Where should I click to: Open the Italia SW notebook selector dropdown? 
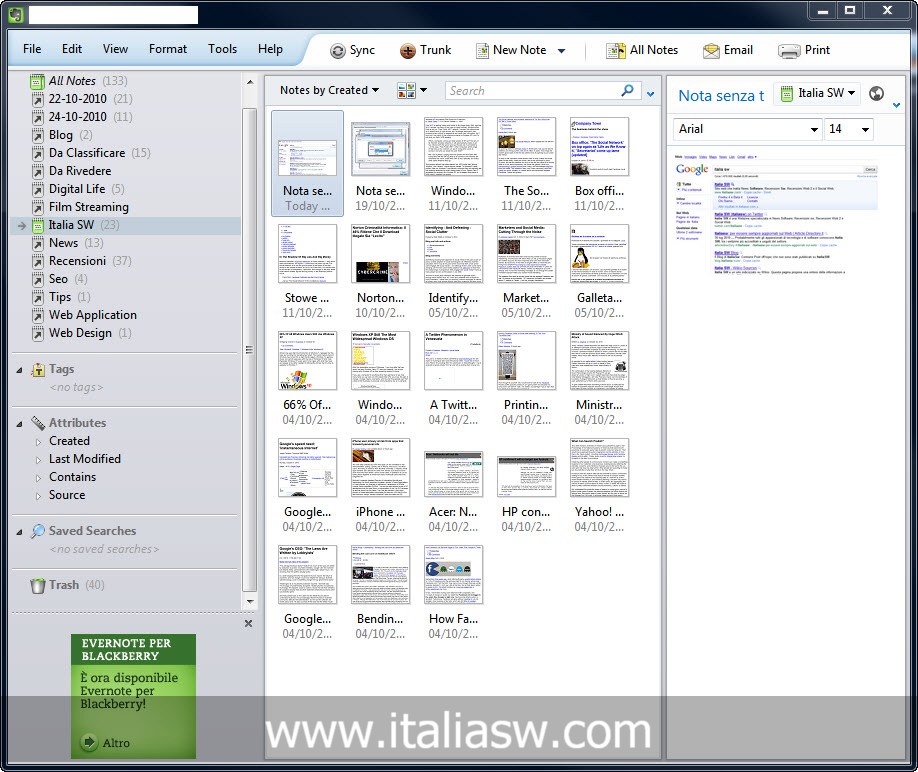coord(818,93)
